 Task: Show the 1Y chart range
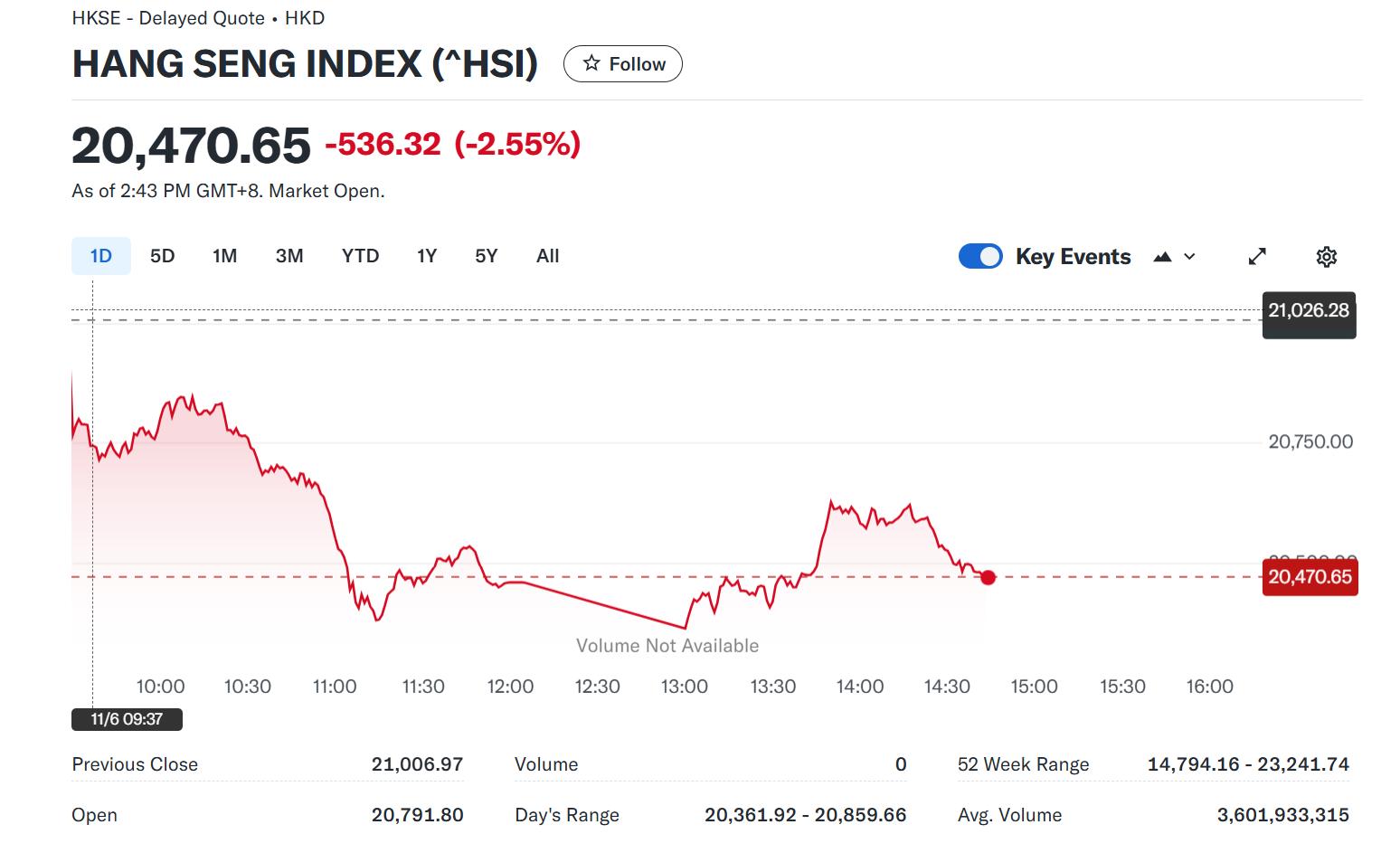(x=427, y=256)
